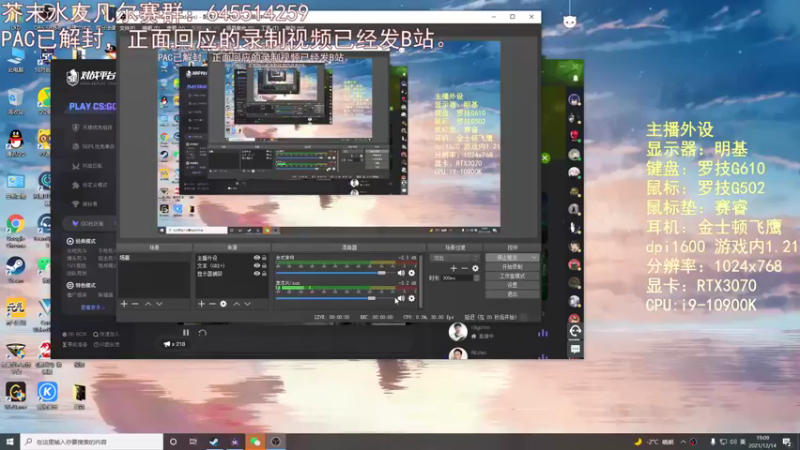
Task: Move source up with arrow
Action: click(236, 304)
